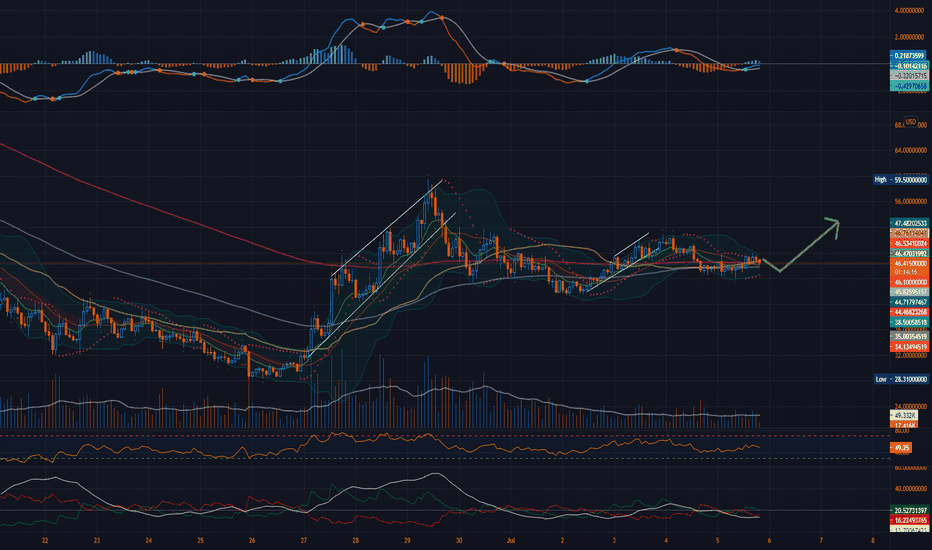Click the volume label 49.332K
932x550 pixels.
[903, 415]
